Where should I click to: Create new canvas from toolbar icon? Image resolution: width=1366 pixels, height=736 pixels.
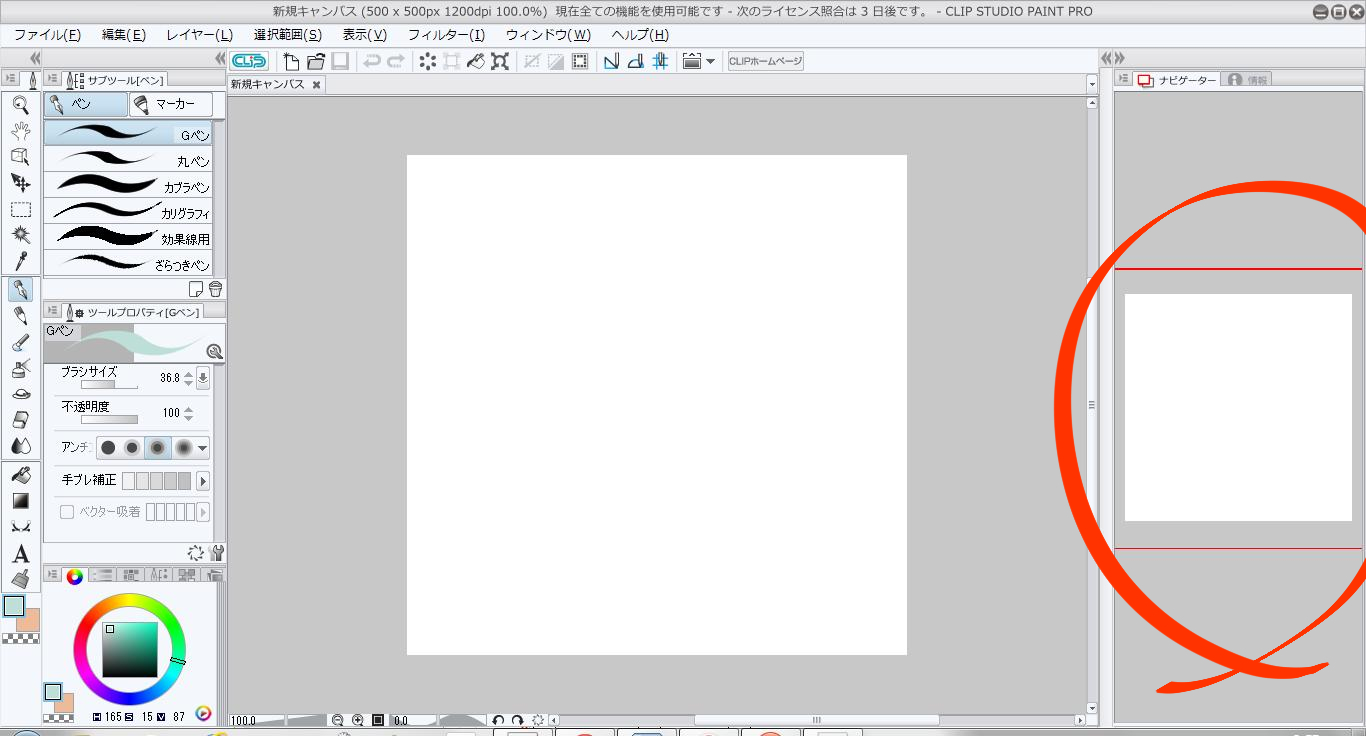[x=292, y=61]
